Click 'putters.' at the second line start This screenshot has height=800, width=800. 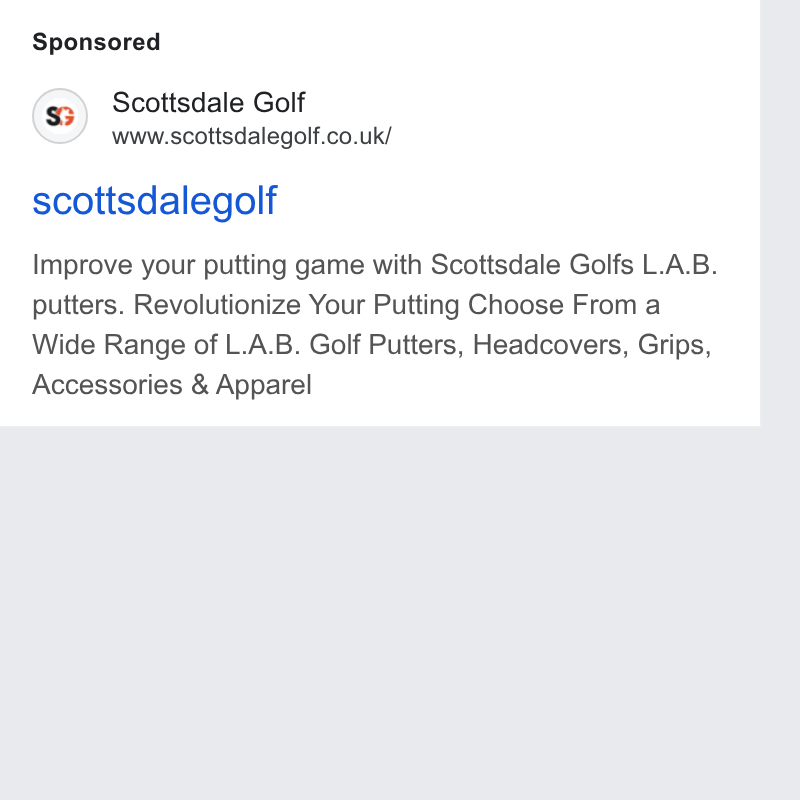click(x=78, y=306)
